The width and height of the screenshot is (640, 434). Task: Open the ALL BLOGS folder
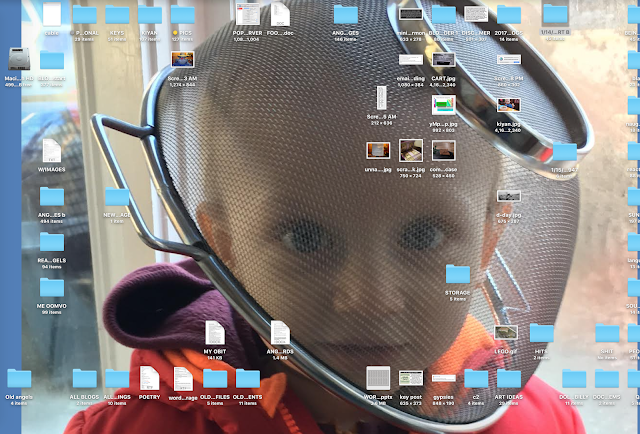pos(84,378)
